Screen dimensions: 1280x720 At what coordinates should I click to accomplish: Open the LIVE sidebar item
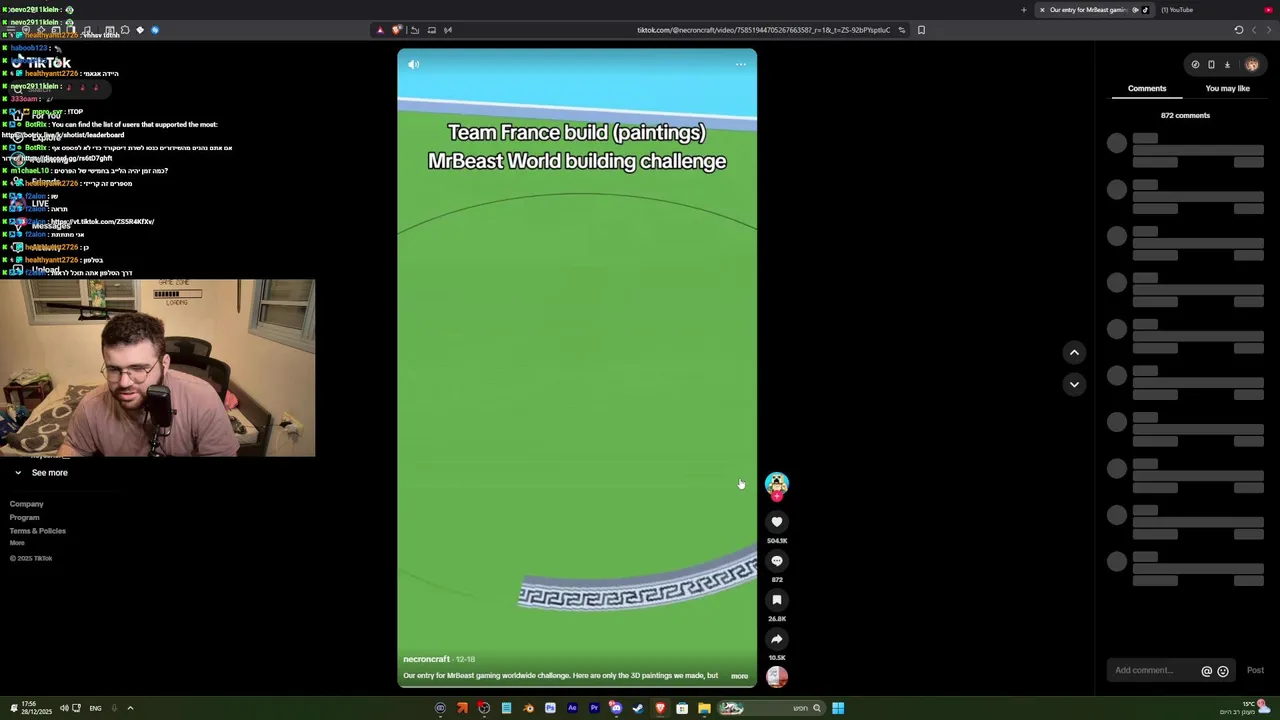(40, 204)
